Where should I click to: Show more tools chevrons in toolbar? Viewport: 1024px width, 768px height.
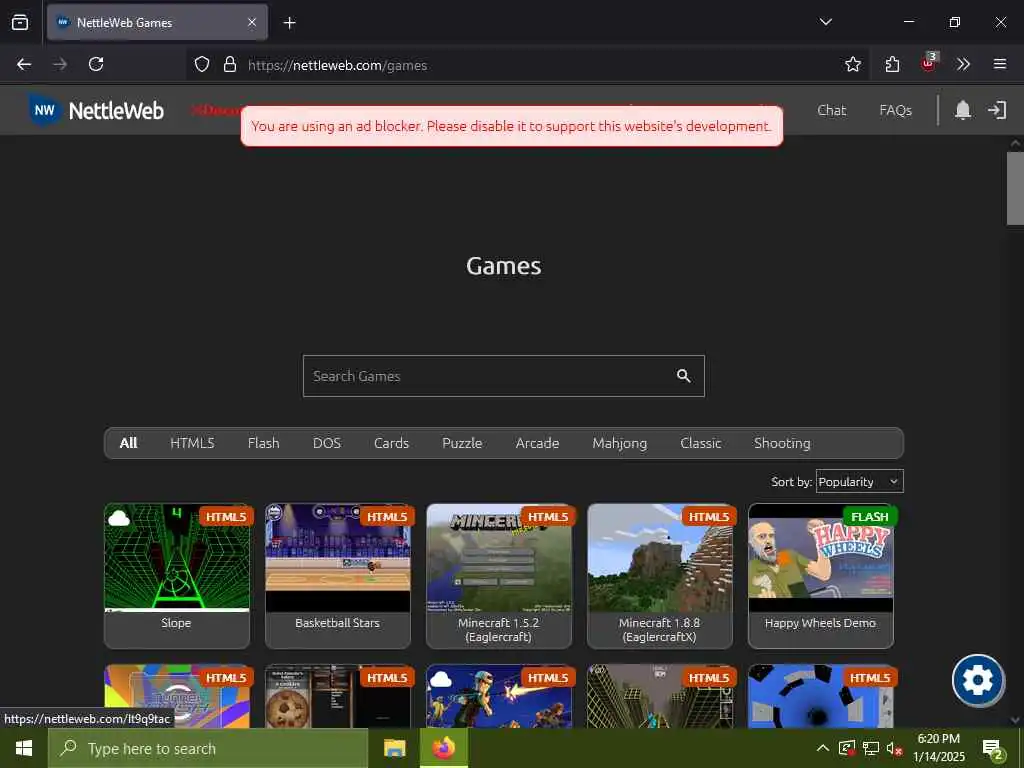[963, 64]
